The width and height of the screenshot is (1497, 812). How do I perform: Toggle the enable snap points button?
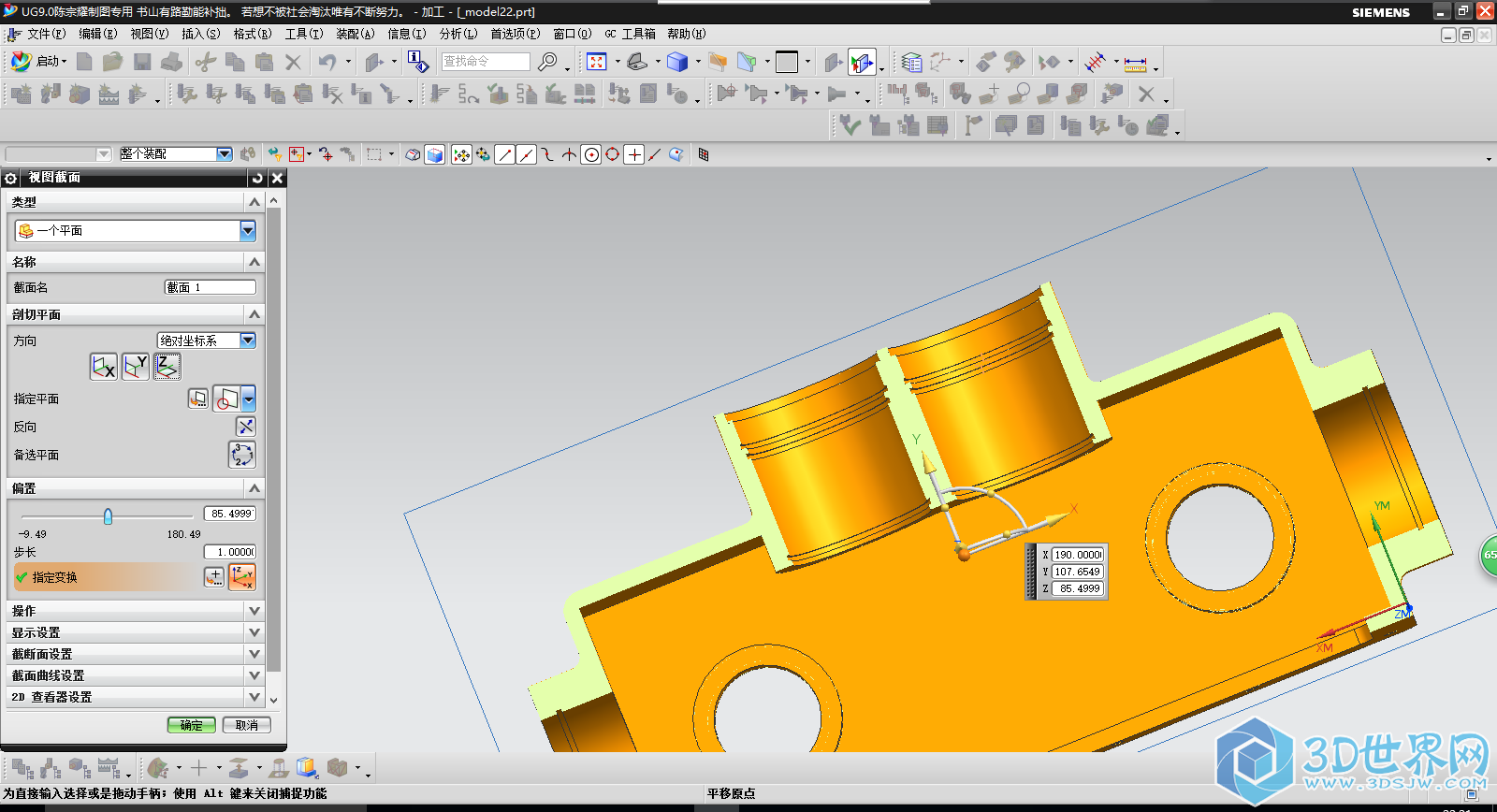pyautogui.click(x=461, y=154)
